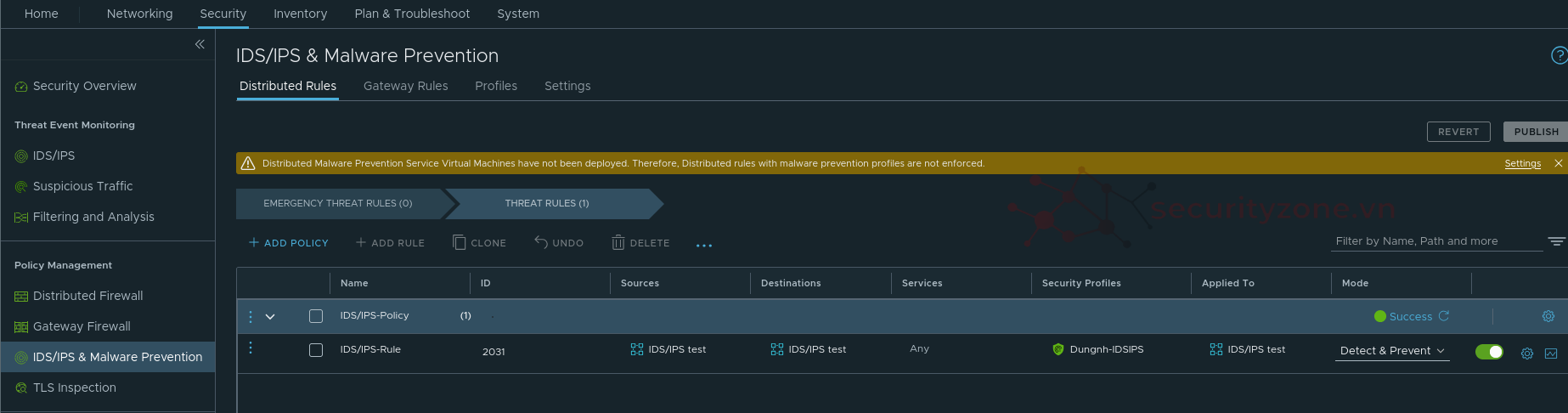Viewport: 1568px width, 413px height.
Task: Collapse the left navigation sidebar
Action: pyautogui.click(x=200, y=44)
